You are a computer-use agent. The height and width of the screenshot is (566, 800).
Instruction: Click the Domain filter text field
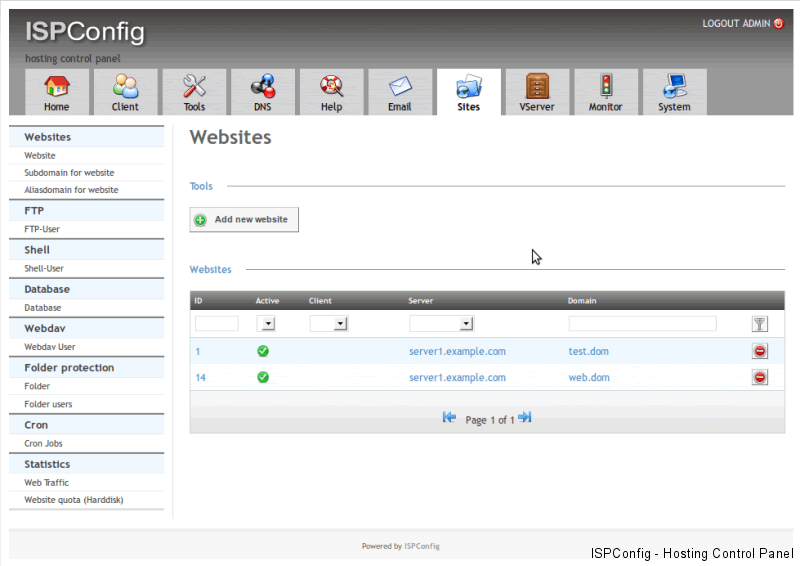642,324
